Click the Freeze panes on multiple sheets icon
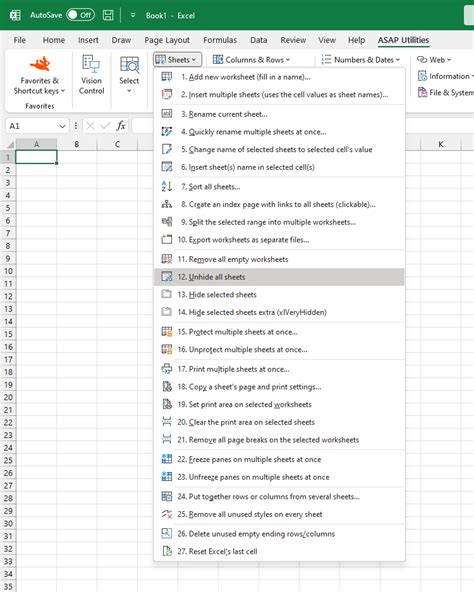The width and height of the screenshot is (474, 592). point(167,459)
